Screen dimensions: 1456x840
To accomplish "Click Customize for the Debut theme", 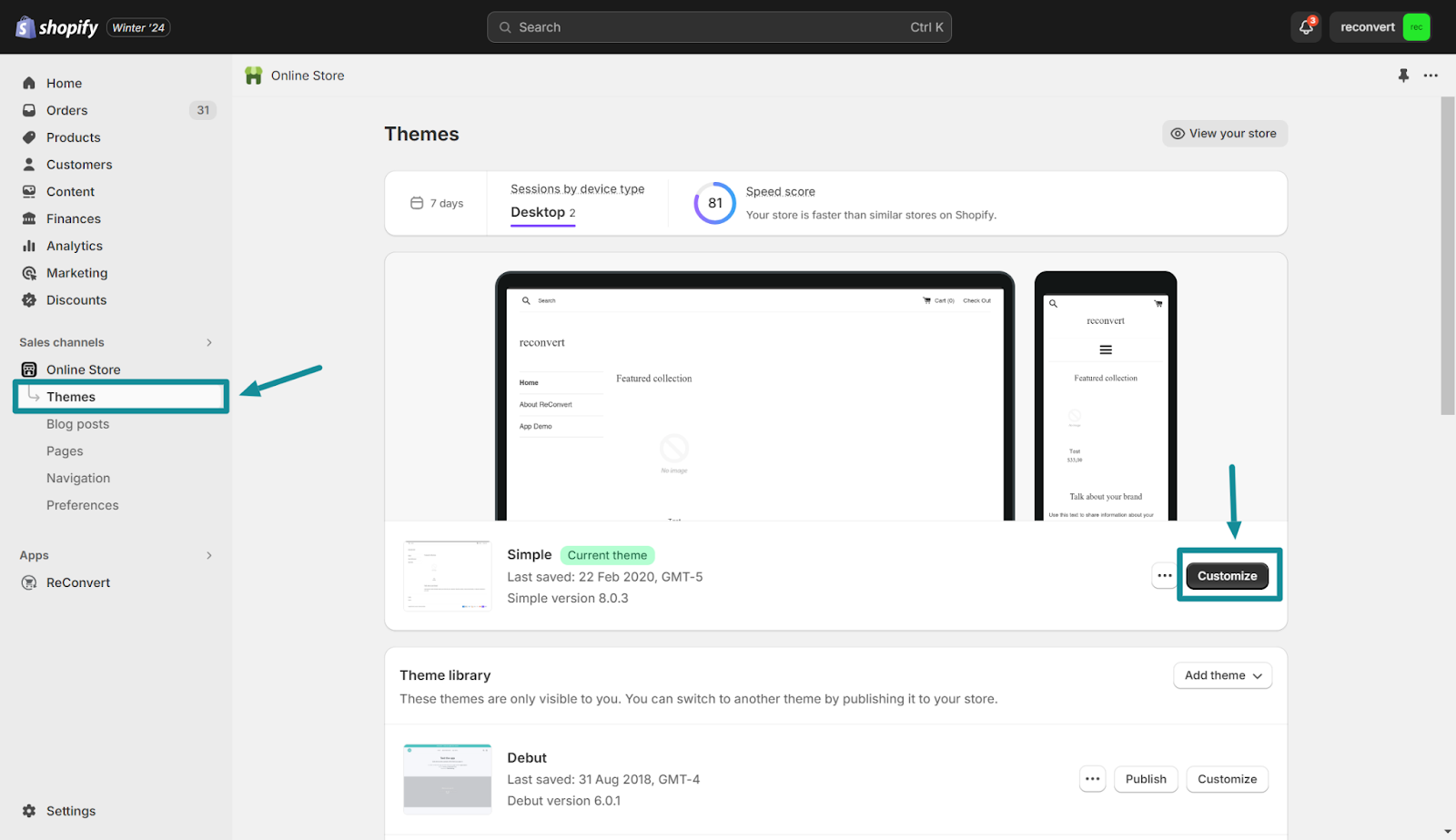I will pos(1227,779).
